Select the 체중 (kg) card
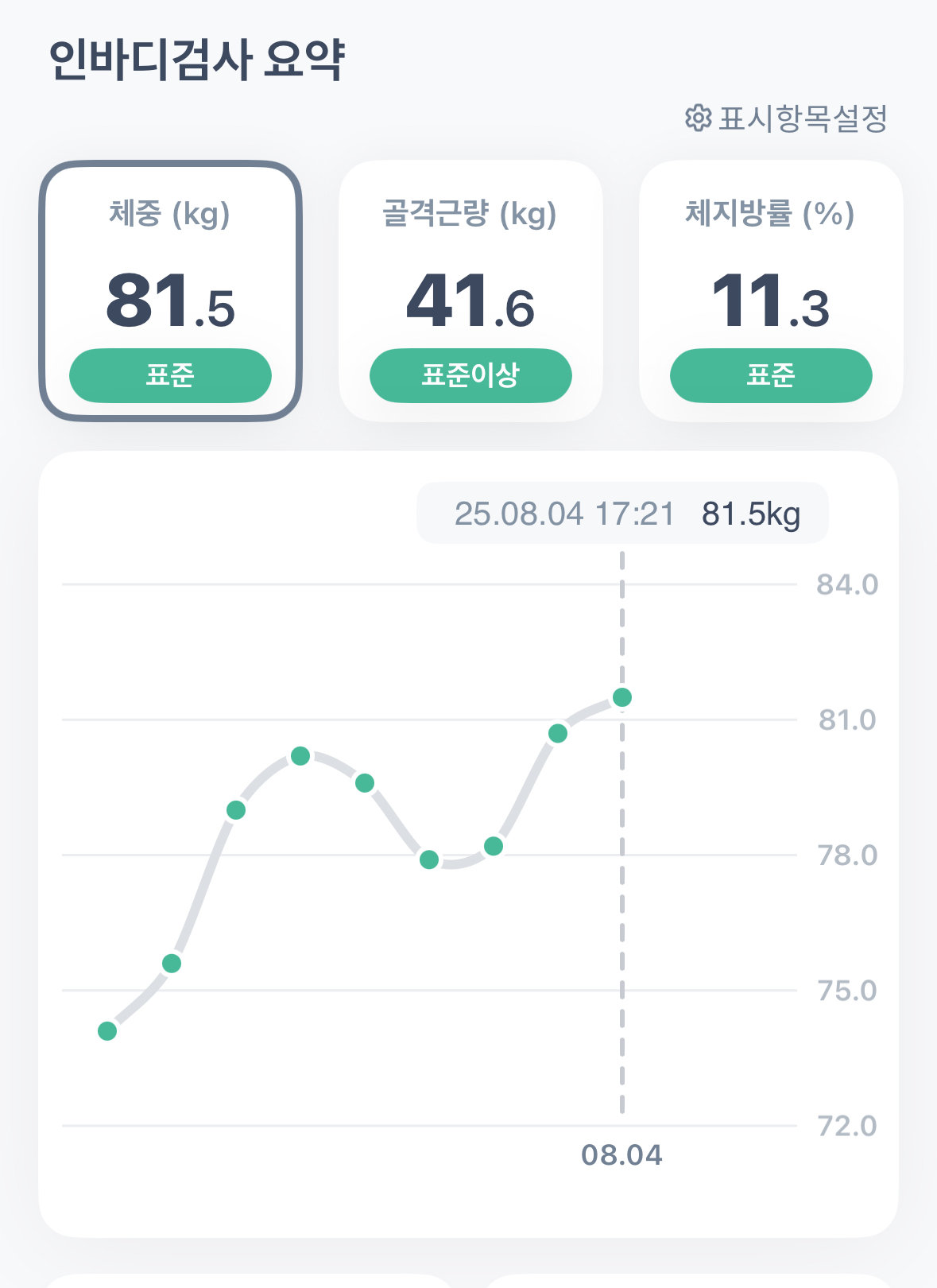Image resolution: width=937 pixels, height=1288 pixels. pos(170,291)
